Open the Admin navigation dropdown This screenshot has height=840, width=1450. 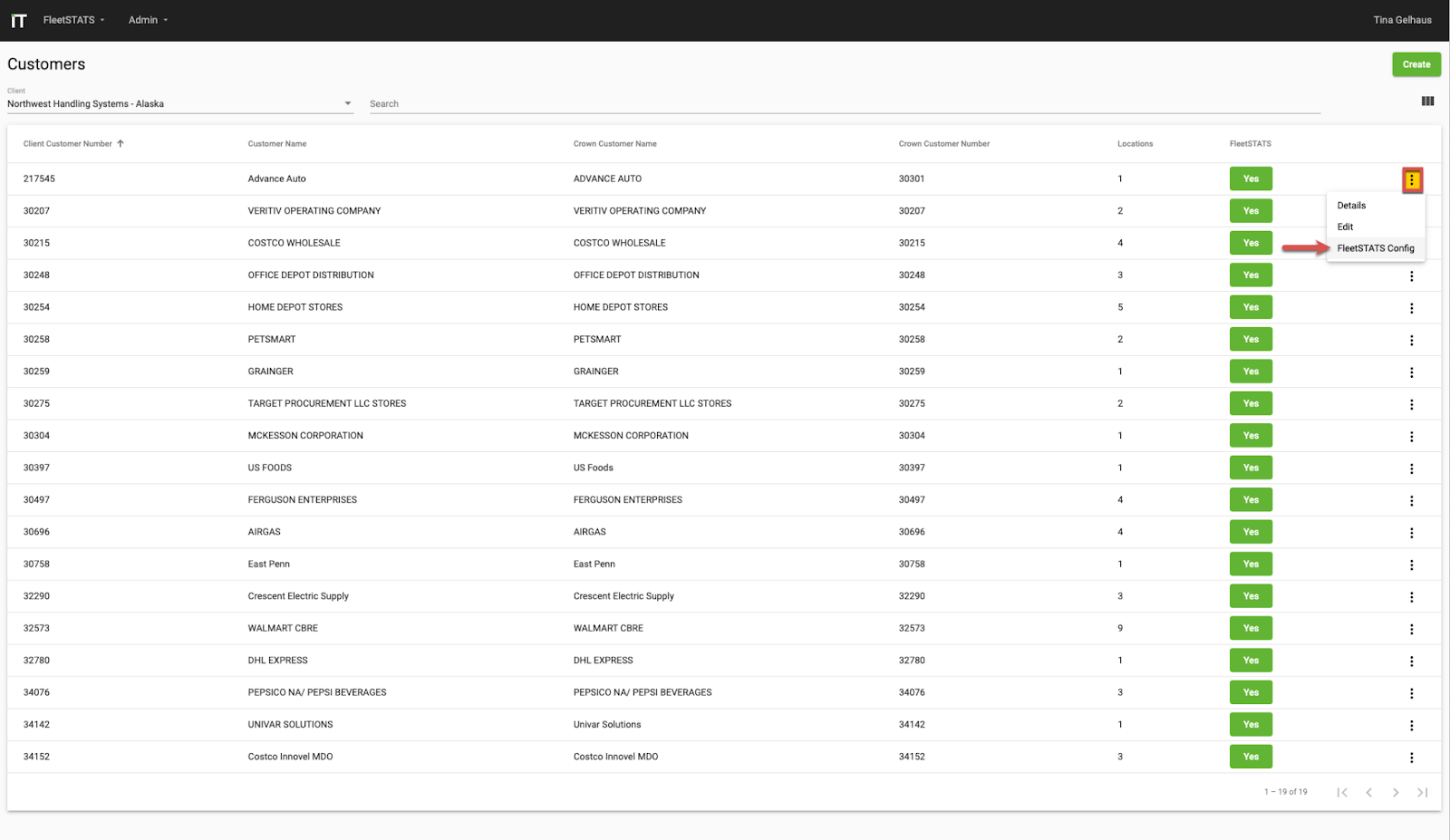[x=148, y=20]
